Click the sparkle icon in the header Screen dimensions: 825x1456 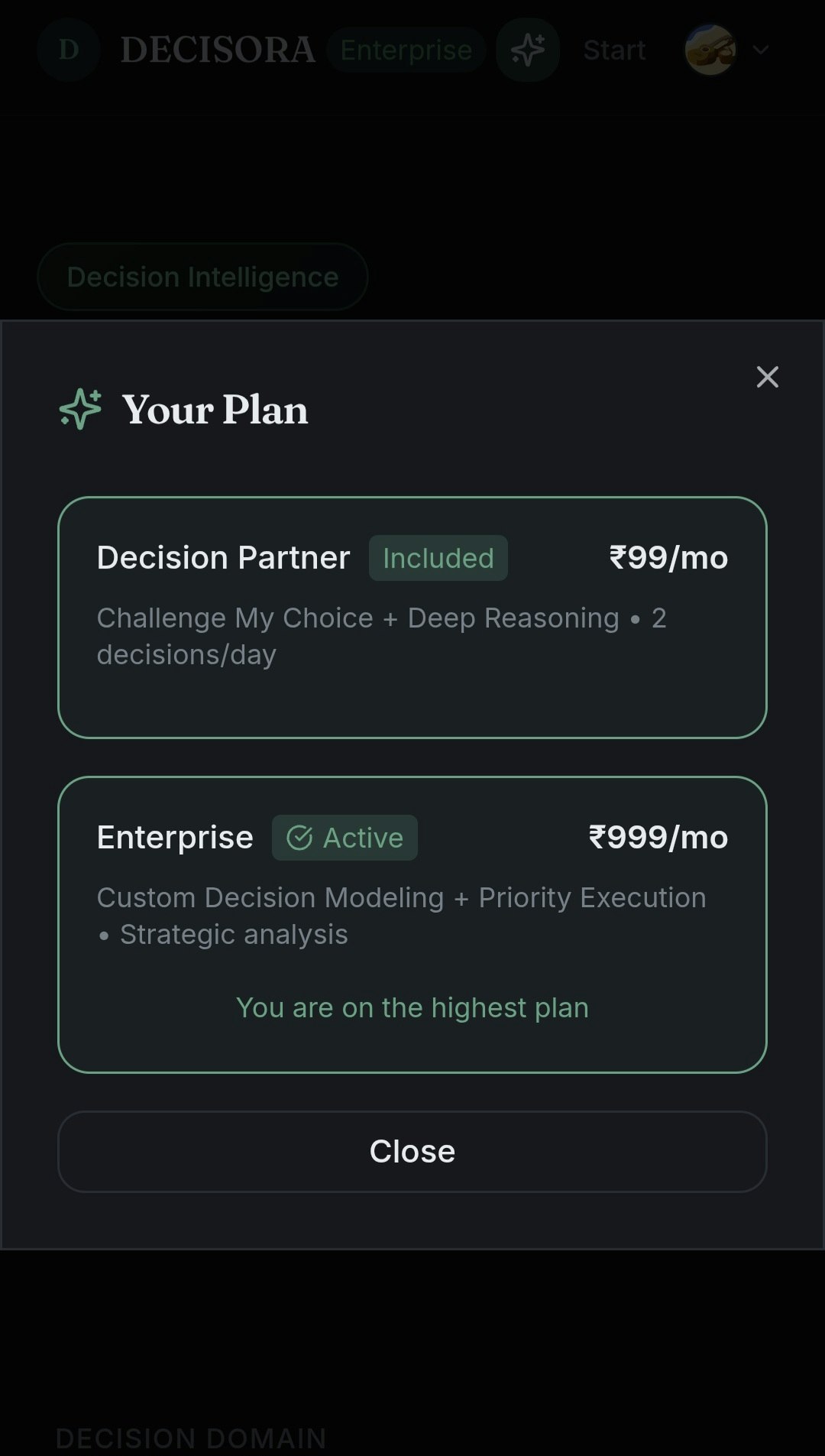point(528,50)
